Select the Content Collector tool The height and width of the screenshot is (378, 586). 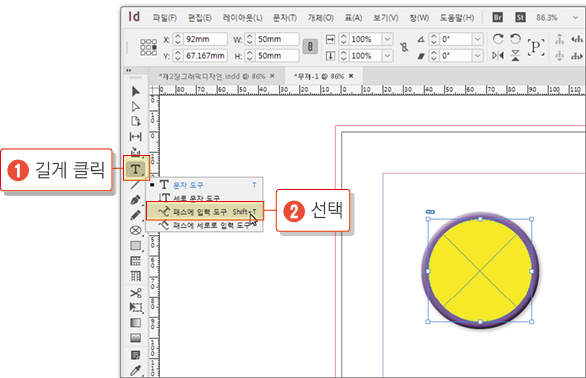(136, 151)
